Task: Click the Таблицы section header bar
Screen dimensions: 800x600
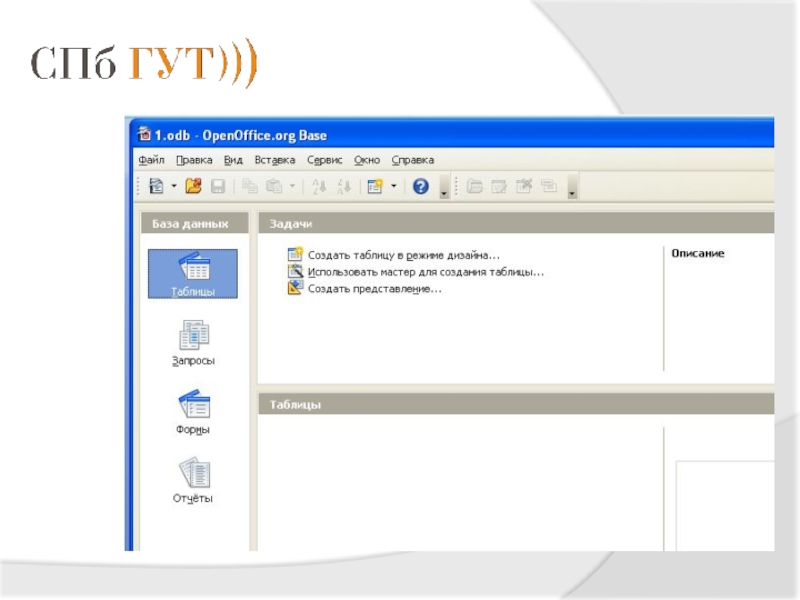Action: [516, 404]
